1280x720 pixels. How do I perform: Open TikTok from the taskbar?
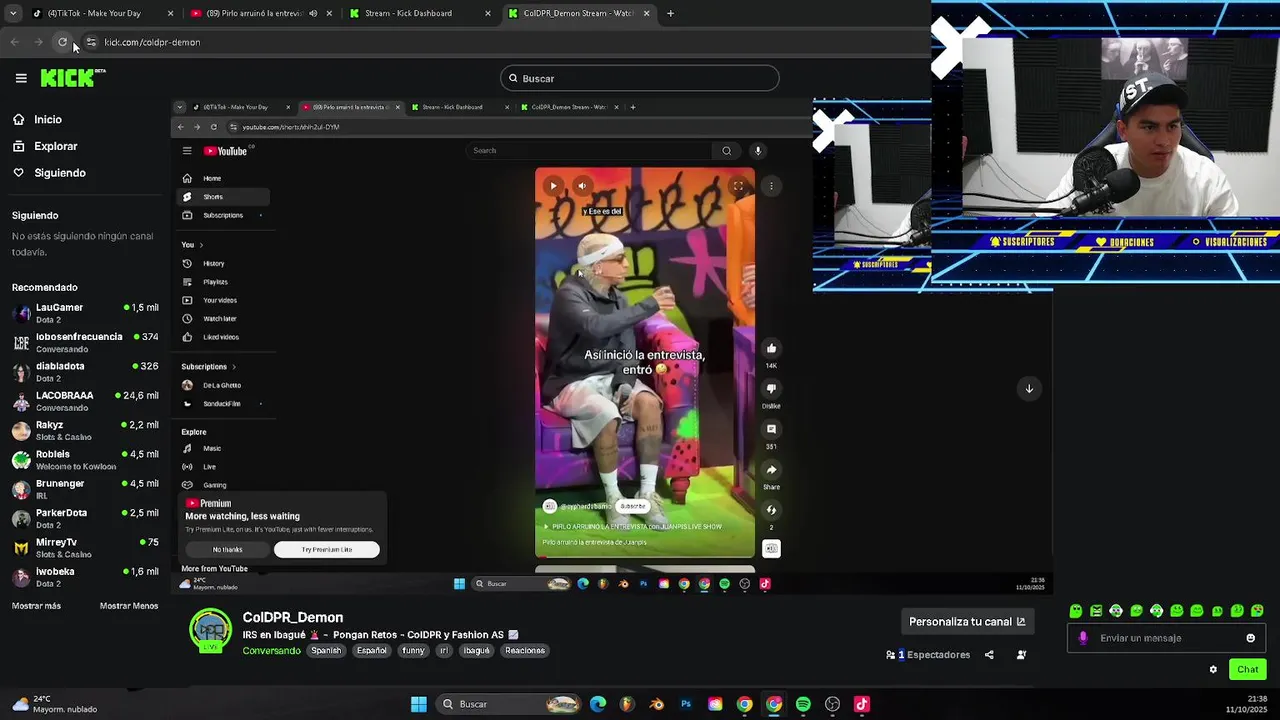pyautogui.click(x=862, y=704)
